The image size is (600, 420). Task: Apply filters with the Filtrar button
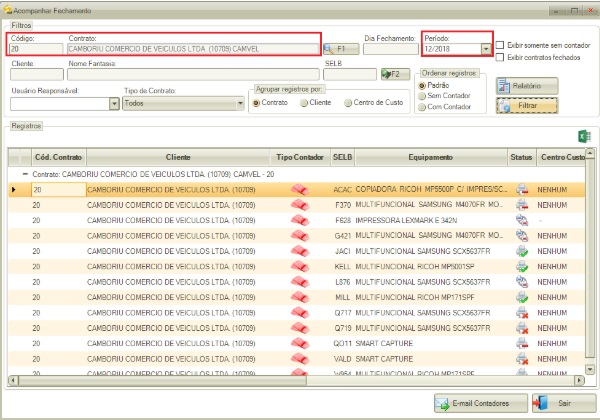coord(527,106)
